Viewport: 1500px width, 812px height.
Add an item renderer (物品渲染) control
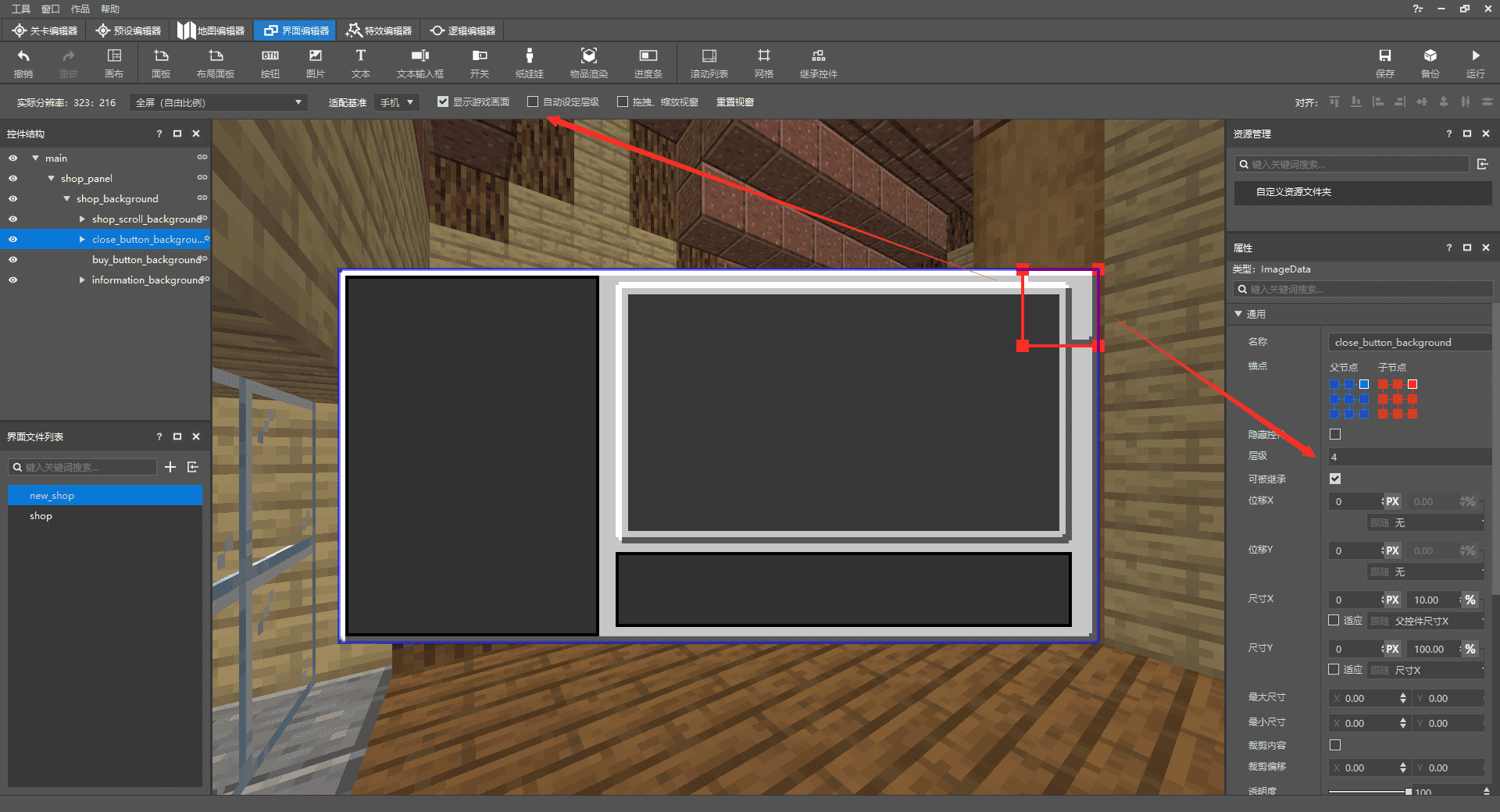tap(589, 63)
